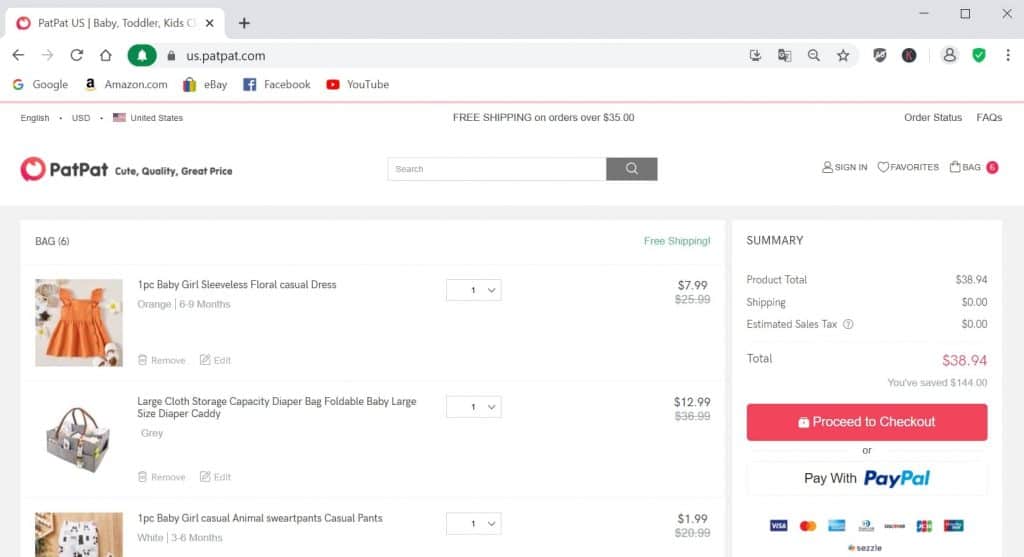Open the FAQs page
The height and width of the screenshot is (557, 1024).
989,118
